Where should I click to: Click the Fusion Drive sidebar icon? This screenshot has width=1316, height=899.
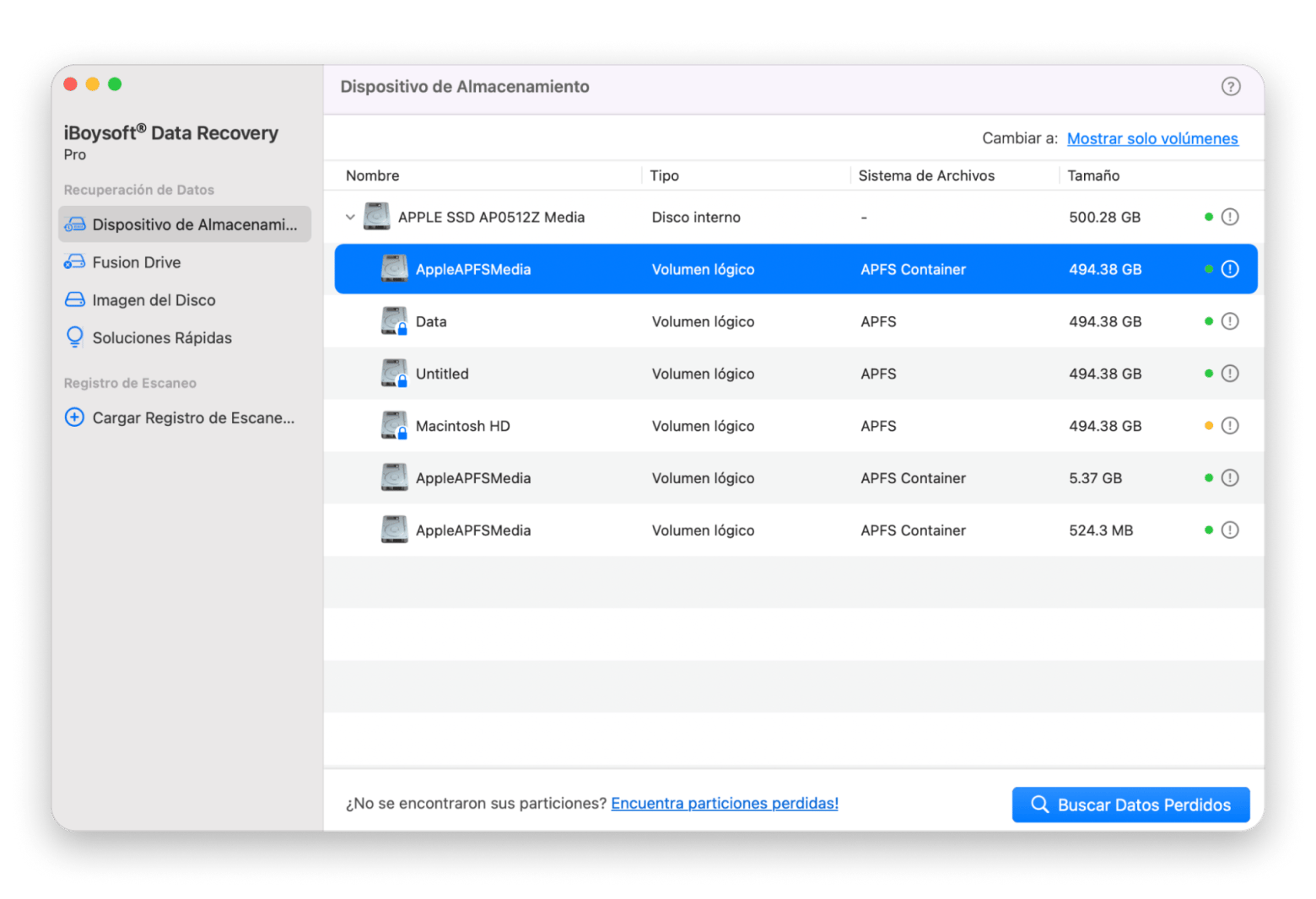click(x=75, y=262)
